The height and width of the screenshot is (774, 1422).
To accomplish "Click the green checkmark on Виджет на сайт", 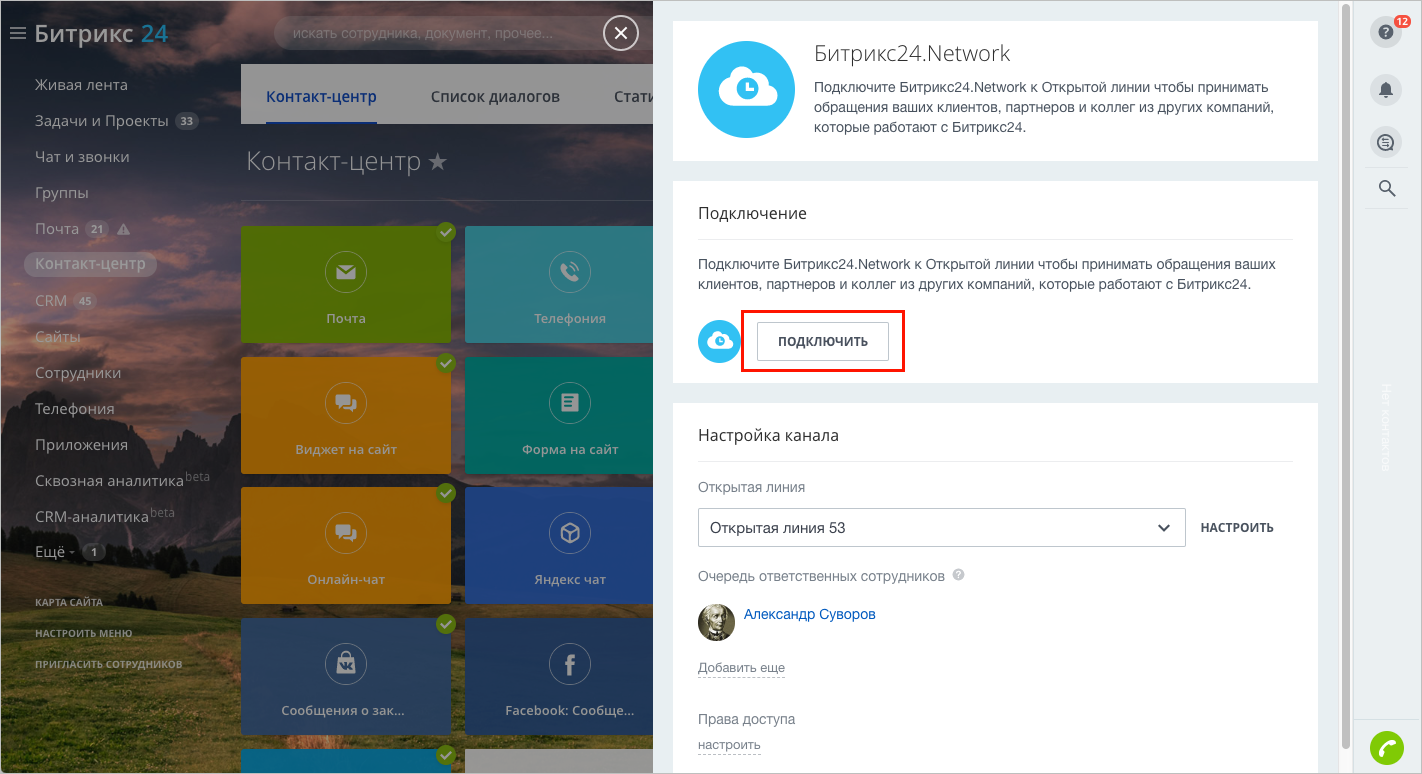I will tap(446, 363).
